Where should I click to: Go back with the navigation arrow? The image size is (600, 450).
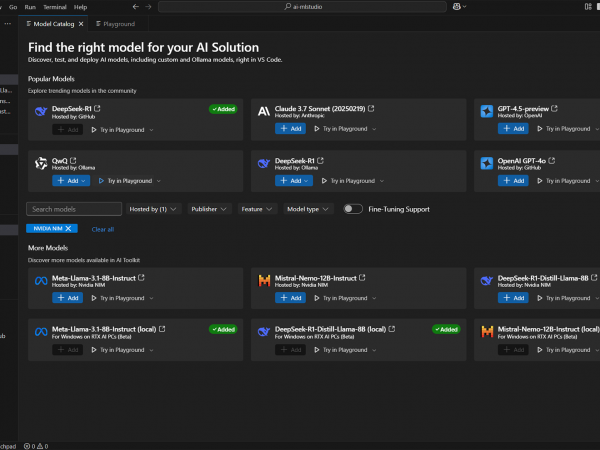pyautogui.click(x=135, y=7)
